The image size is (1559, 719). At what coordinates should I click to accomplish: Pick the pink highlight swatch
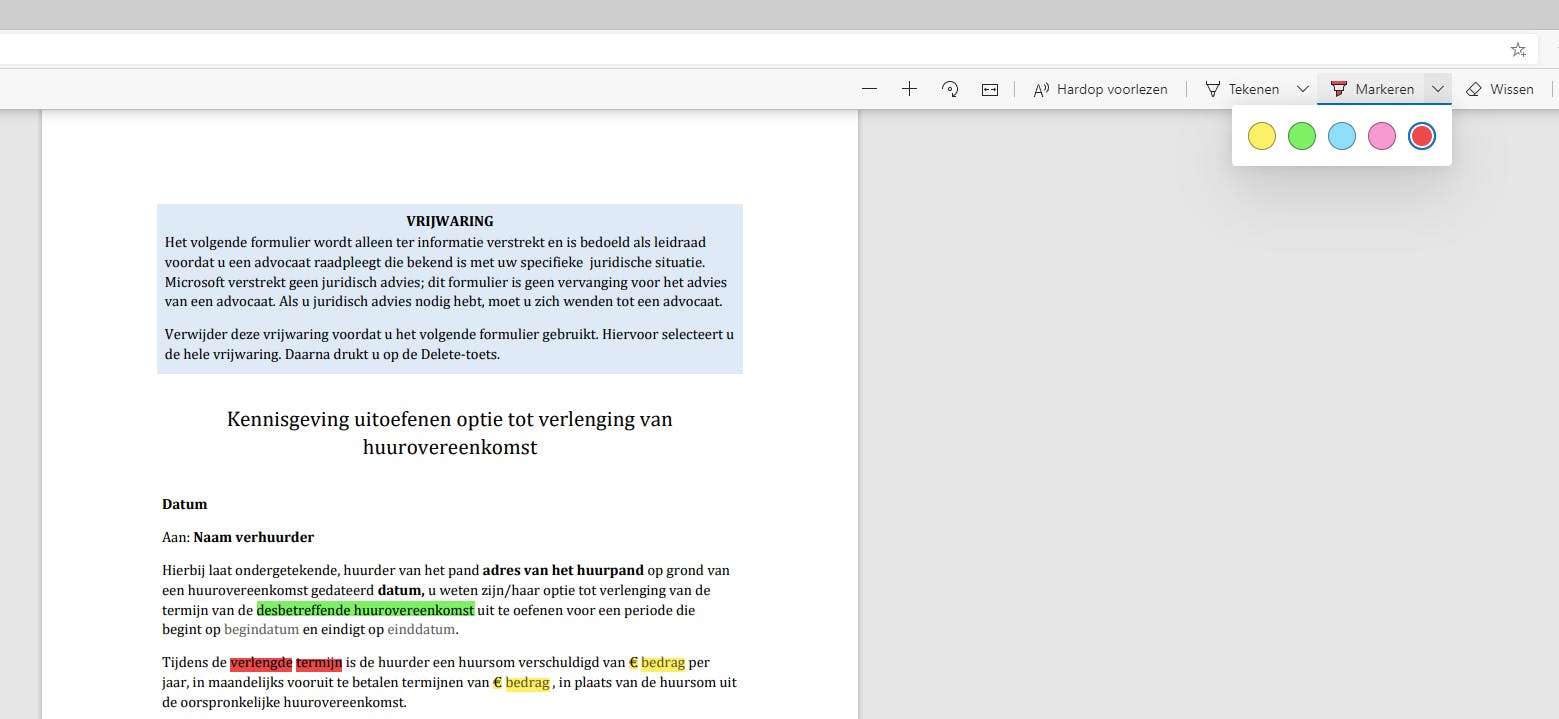(x=1381, y=135)
